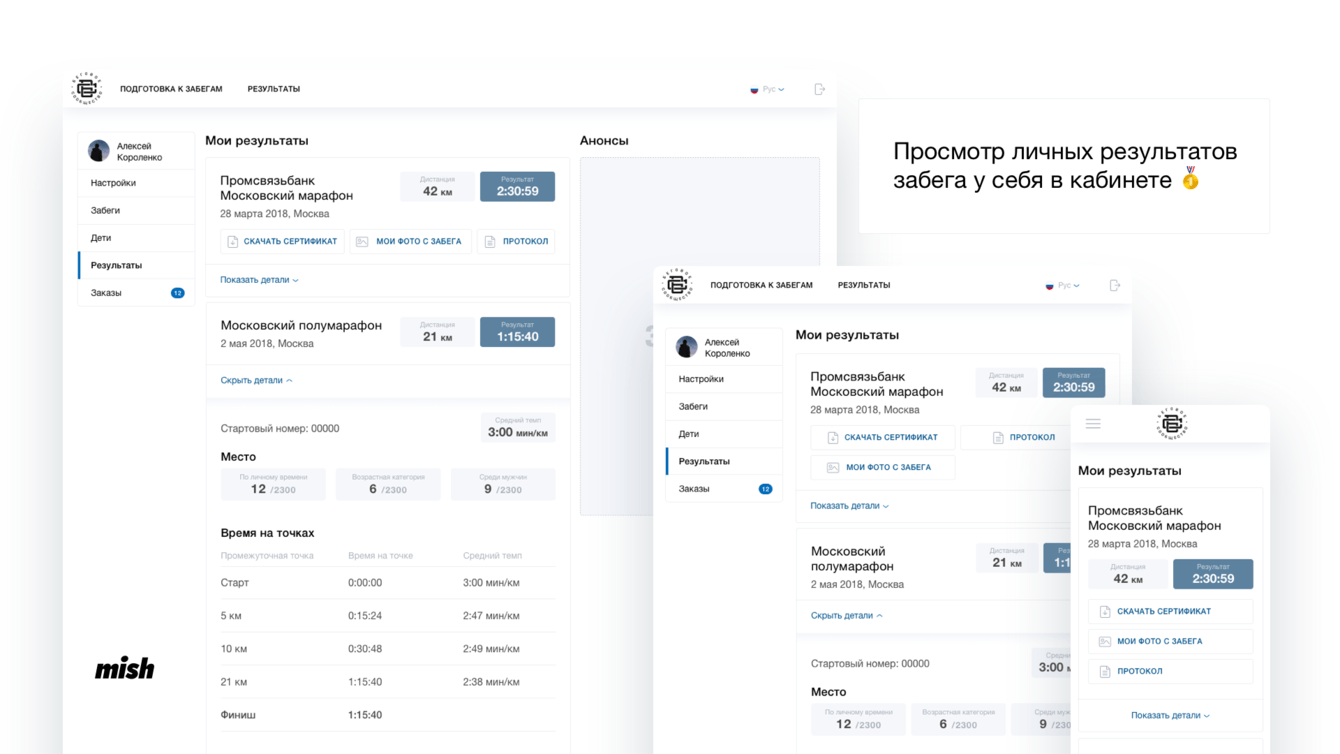Expand Показать детали in the mobile view
Screen dimensions: 1340x754
[1170, 715]
